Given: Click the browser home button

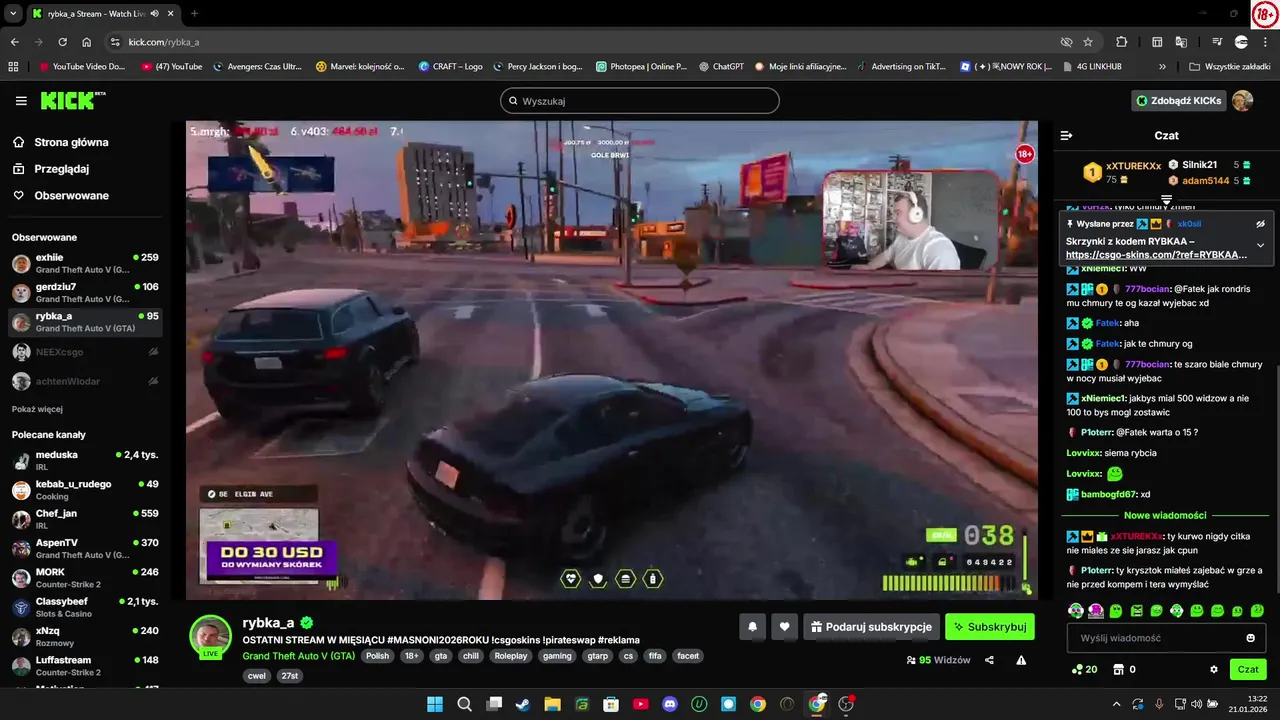Looking at the screenshot, I should point(87,42).
